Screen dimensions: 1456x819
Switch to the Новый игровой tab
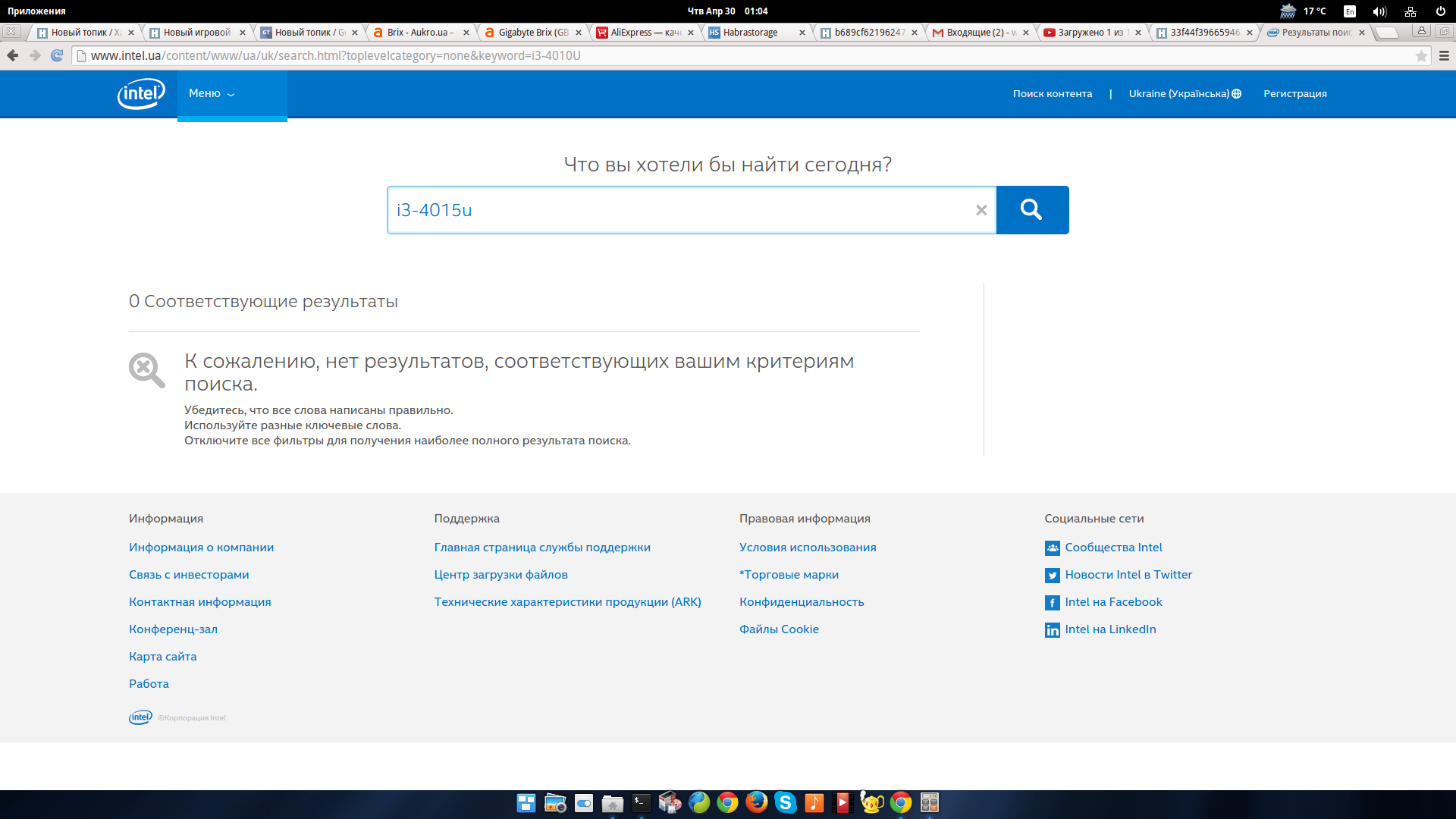197,33
